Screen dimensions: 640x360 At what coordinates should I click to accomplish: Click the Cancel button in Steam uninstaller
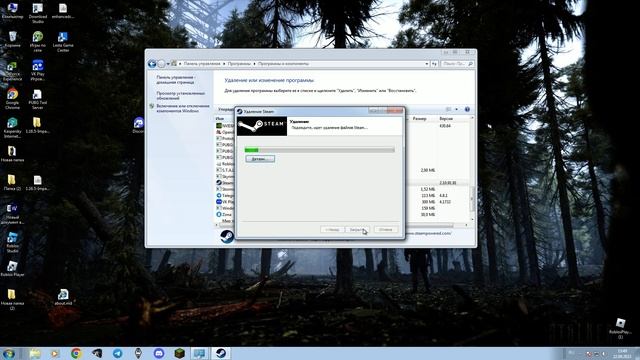[386, 230]
